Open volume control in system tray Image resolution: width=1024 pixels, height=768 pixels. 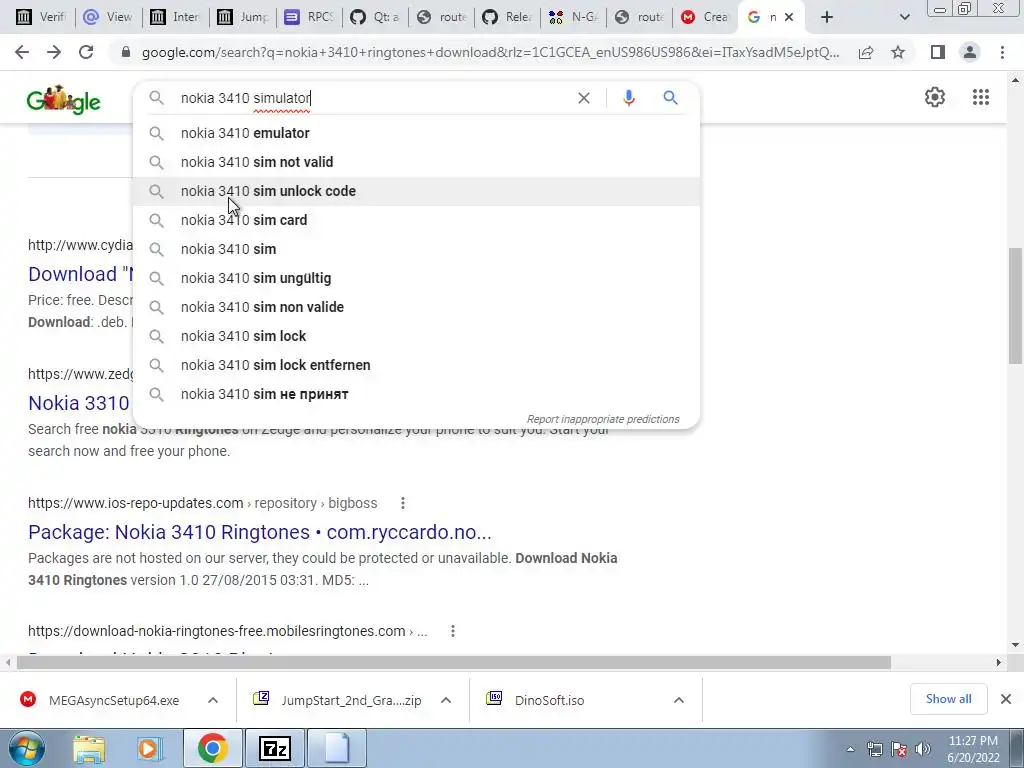(923, 749)
